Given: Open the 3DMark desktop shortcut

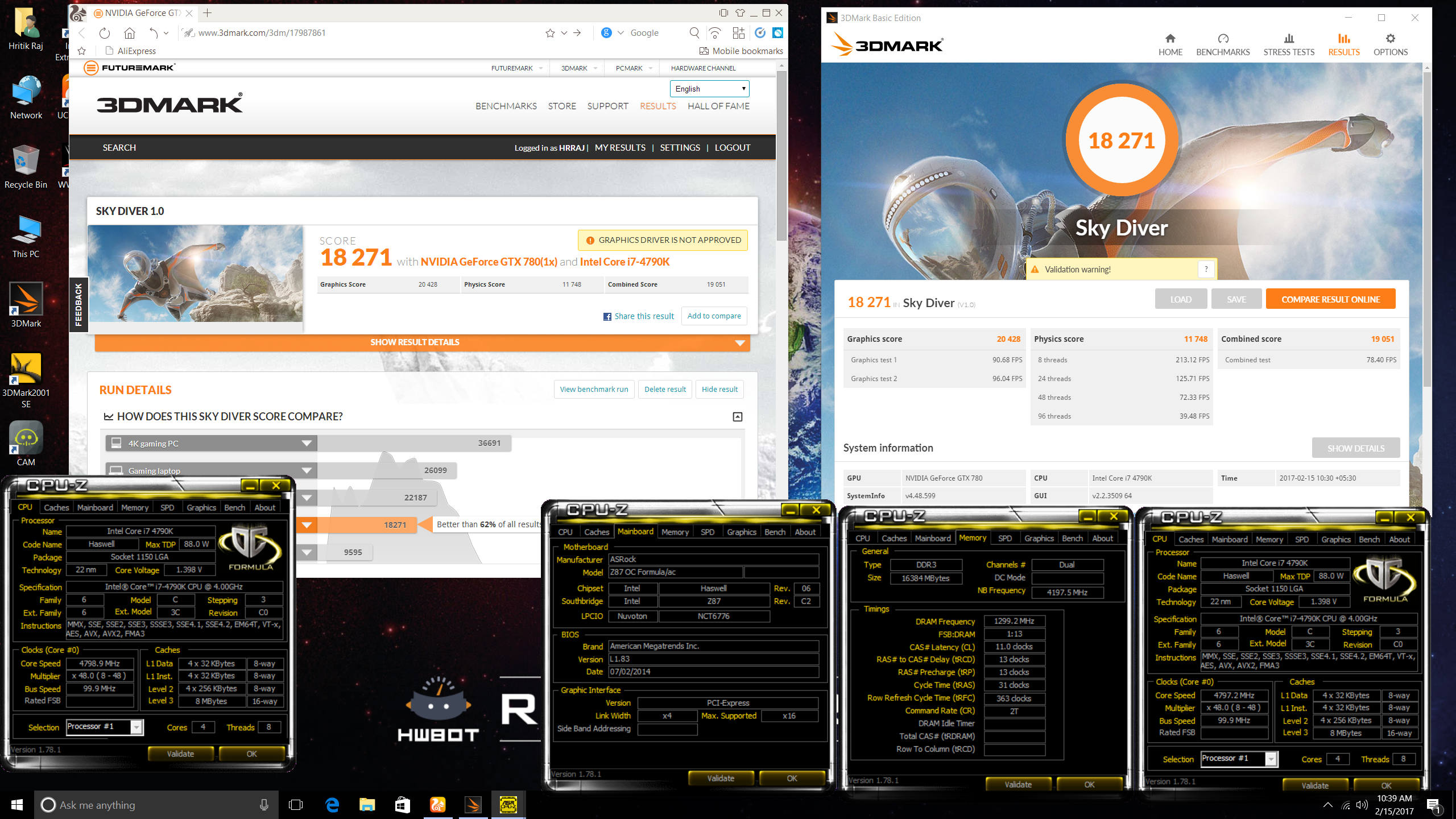Looking at the screenshot, I should (26, 305).
